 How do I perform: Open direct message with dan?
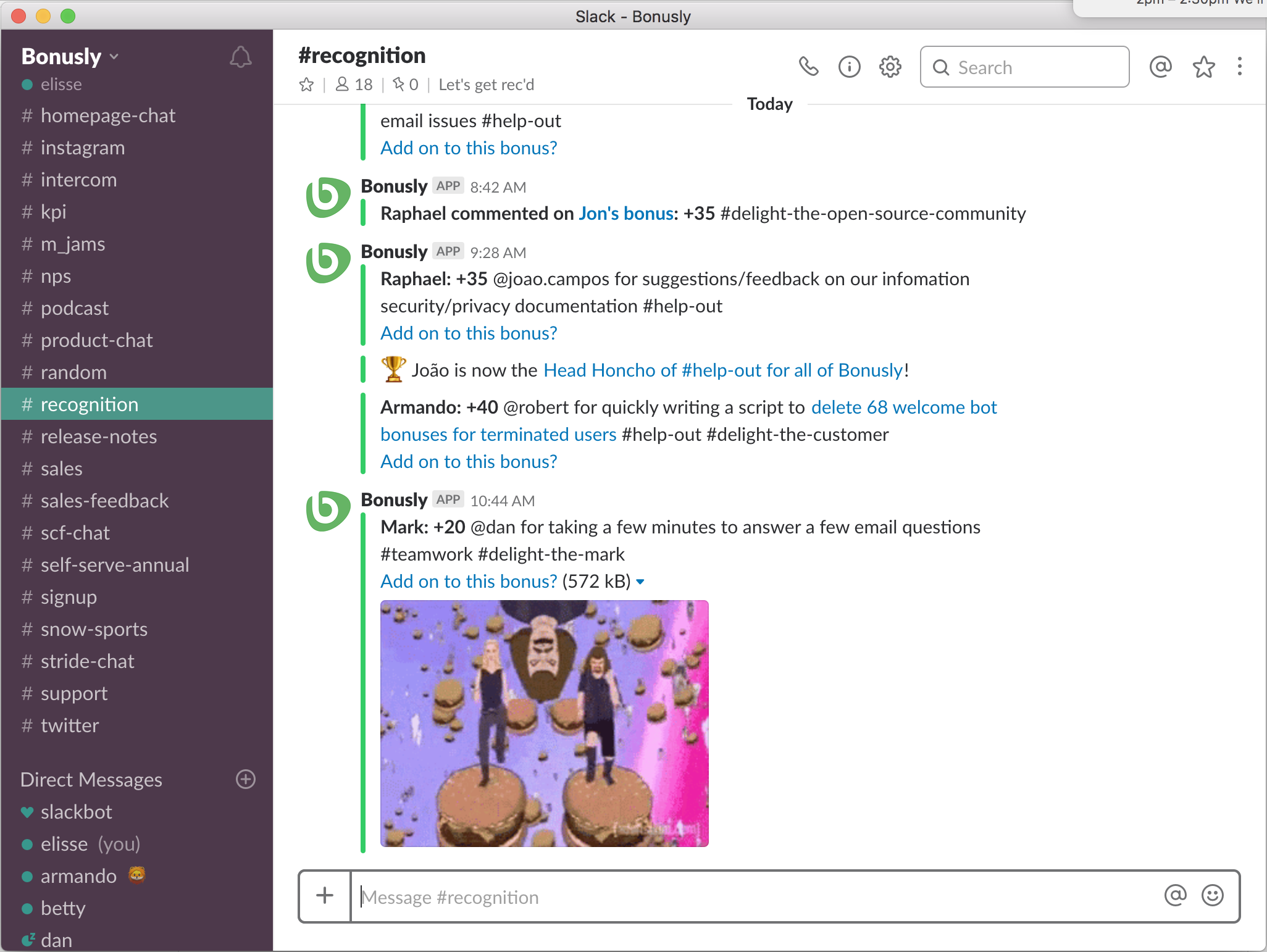tap(137, 939)
